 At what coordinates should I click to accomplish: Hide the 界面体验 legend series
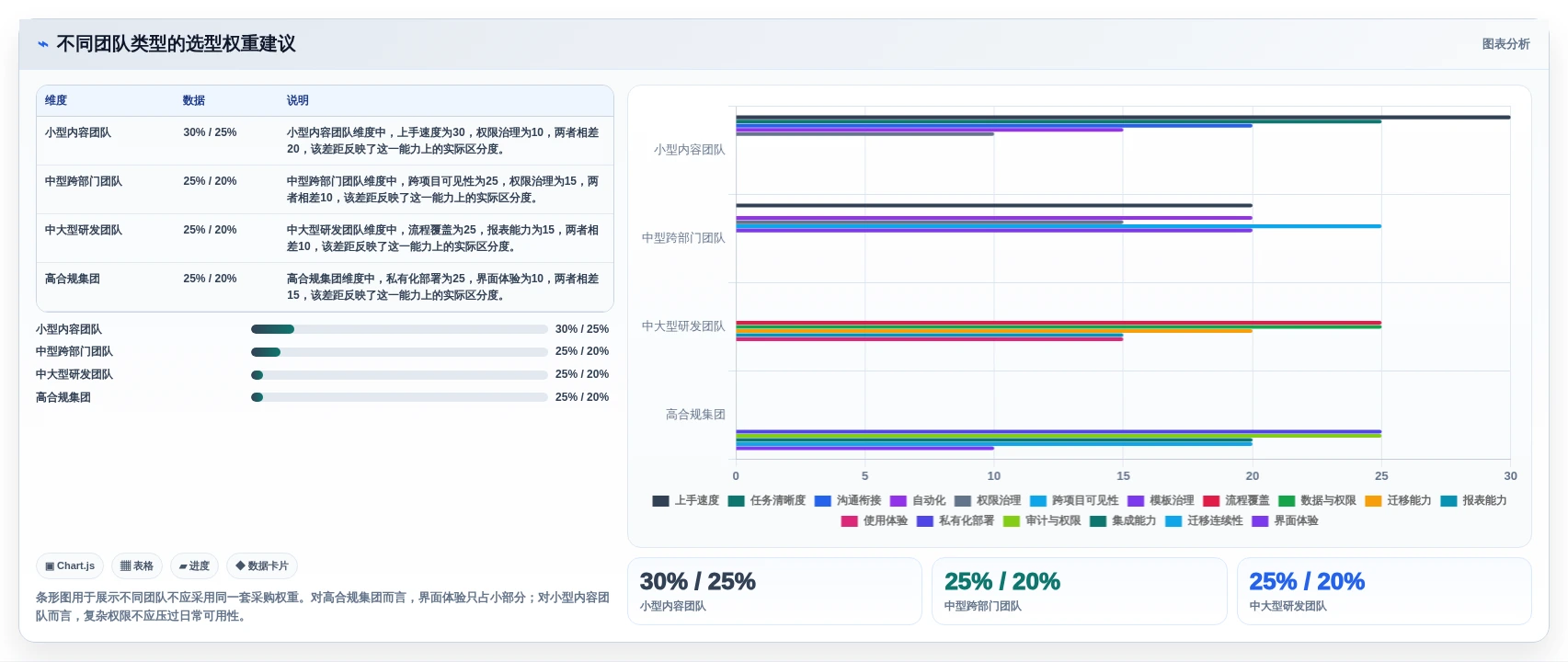1284,521
